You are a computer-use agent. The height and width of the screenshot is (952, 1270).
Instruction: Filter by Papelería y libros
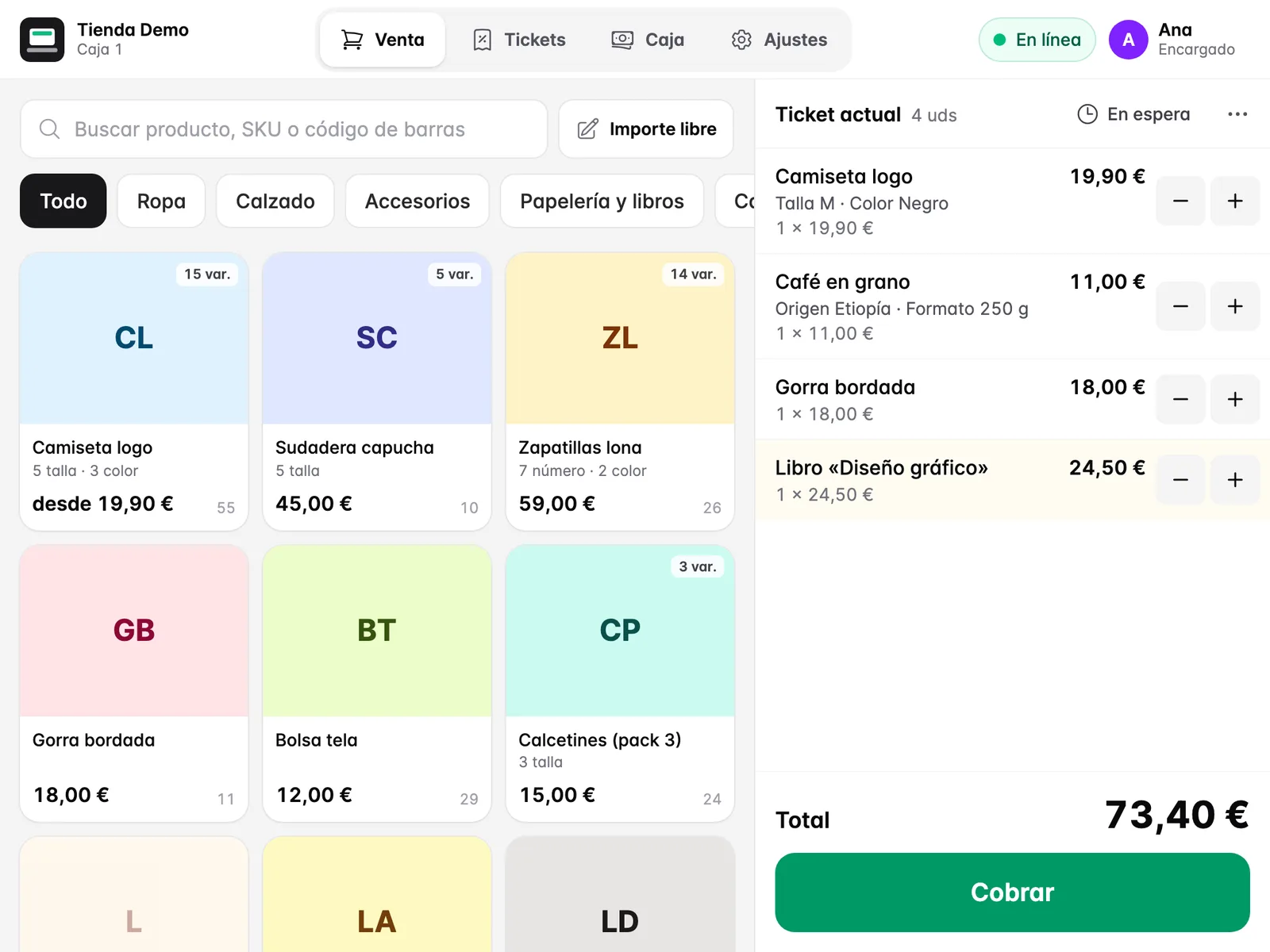[602, 202]
